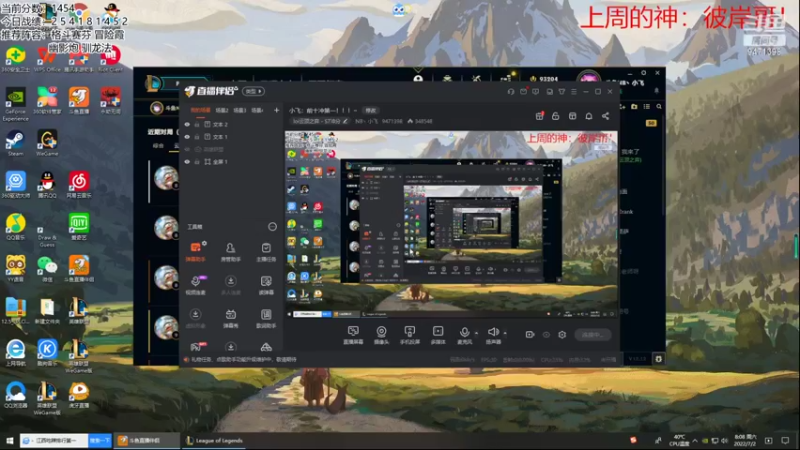
Task: Open 腾讯QQ desktop shortcut
Action: point(47,185)
